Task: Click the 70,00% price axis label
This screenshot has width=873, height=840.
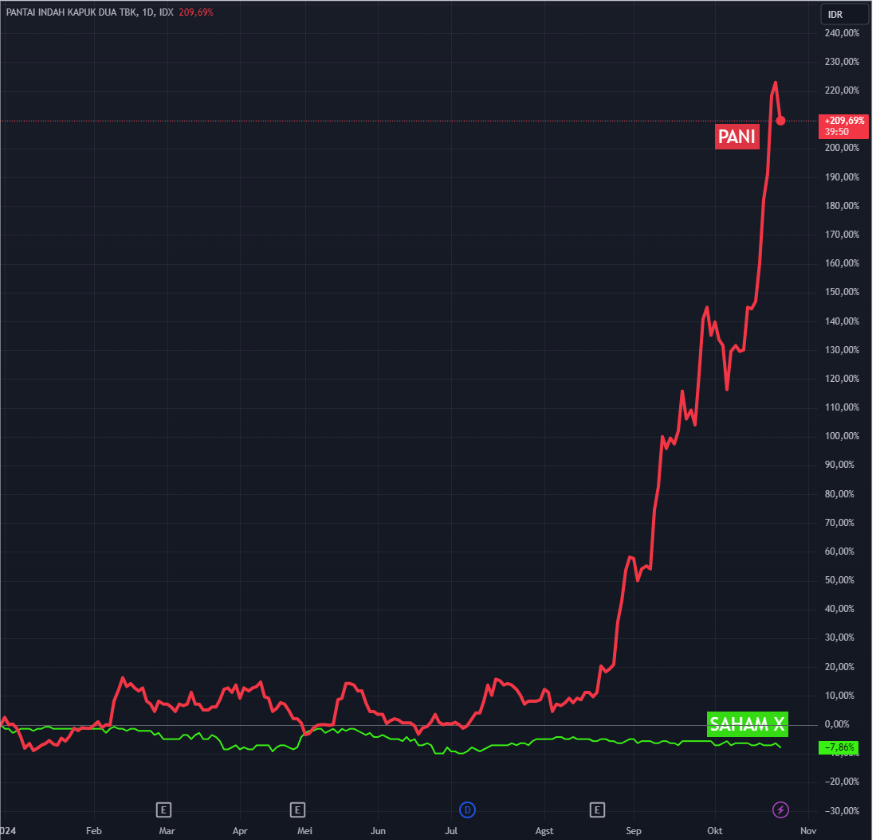Action: tap(840, 523)
